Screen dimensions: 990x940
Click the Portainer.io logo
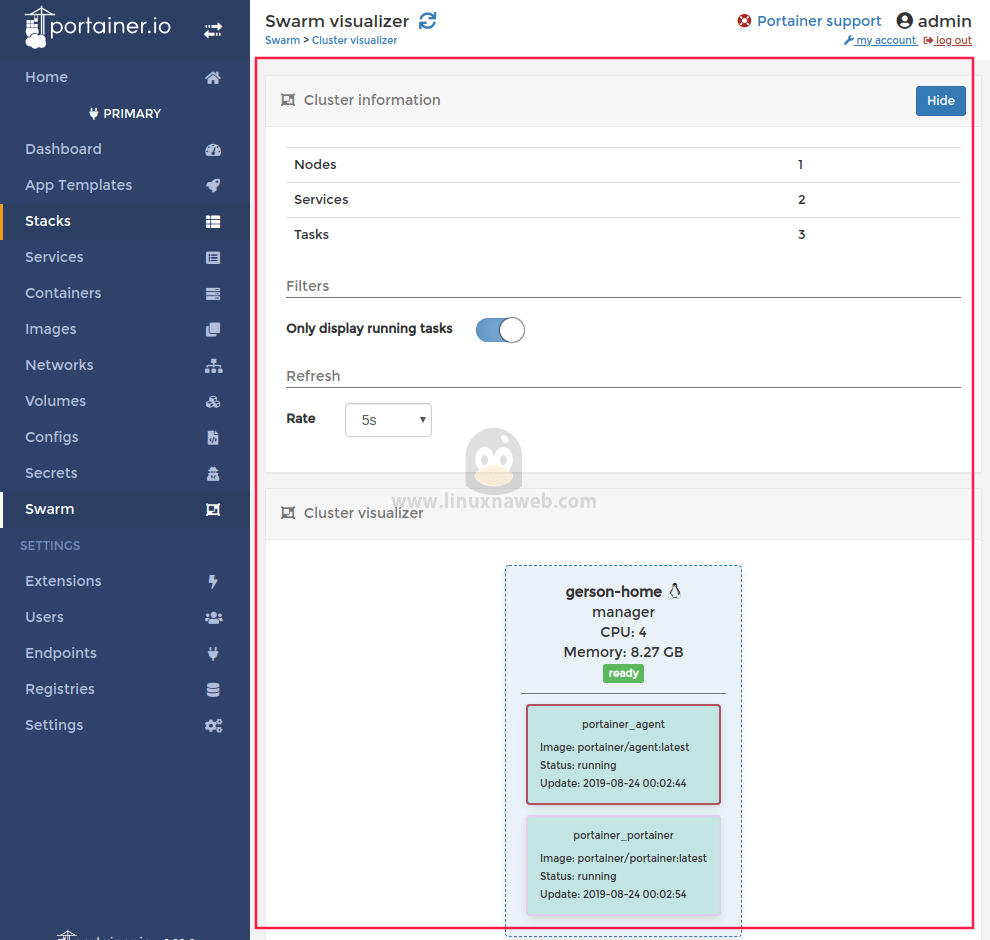(98, 27)
